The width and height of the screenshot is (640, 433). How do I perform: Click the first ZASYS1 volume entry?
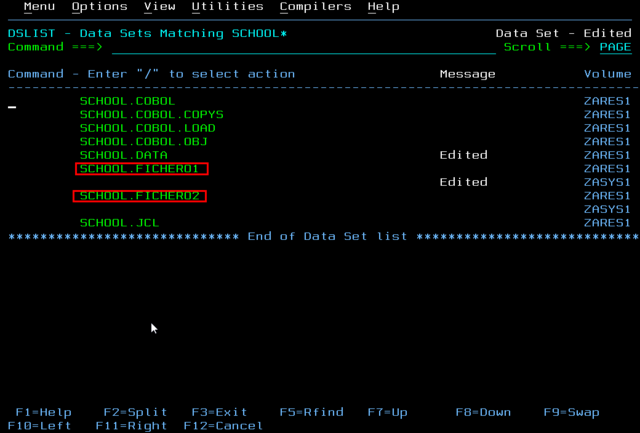607,182
